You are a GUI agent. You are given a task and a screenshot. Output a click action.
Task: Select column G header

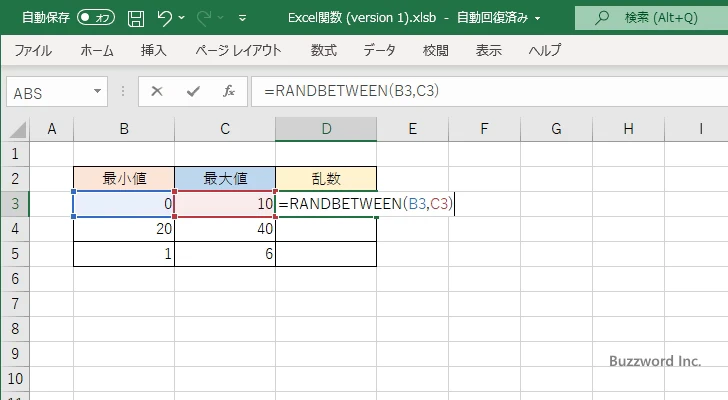556,129
